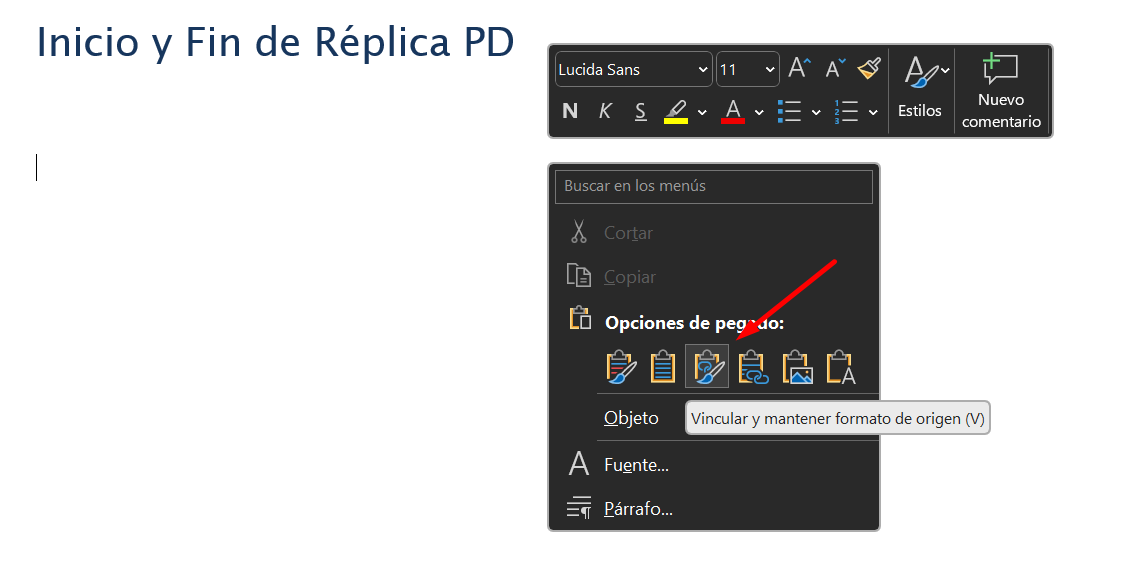Screen dimensions: 1145x570
Task: Activate the Format Painter brush icon
Action: [869, 69]
